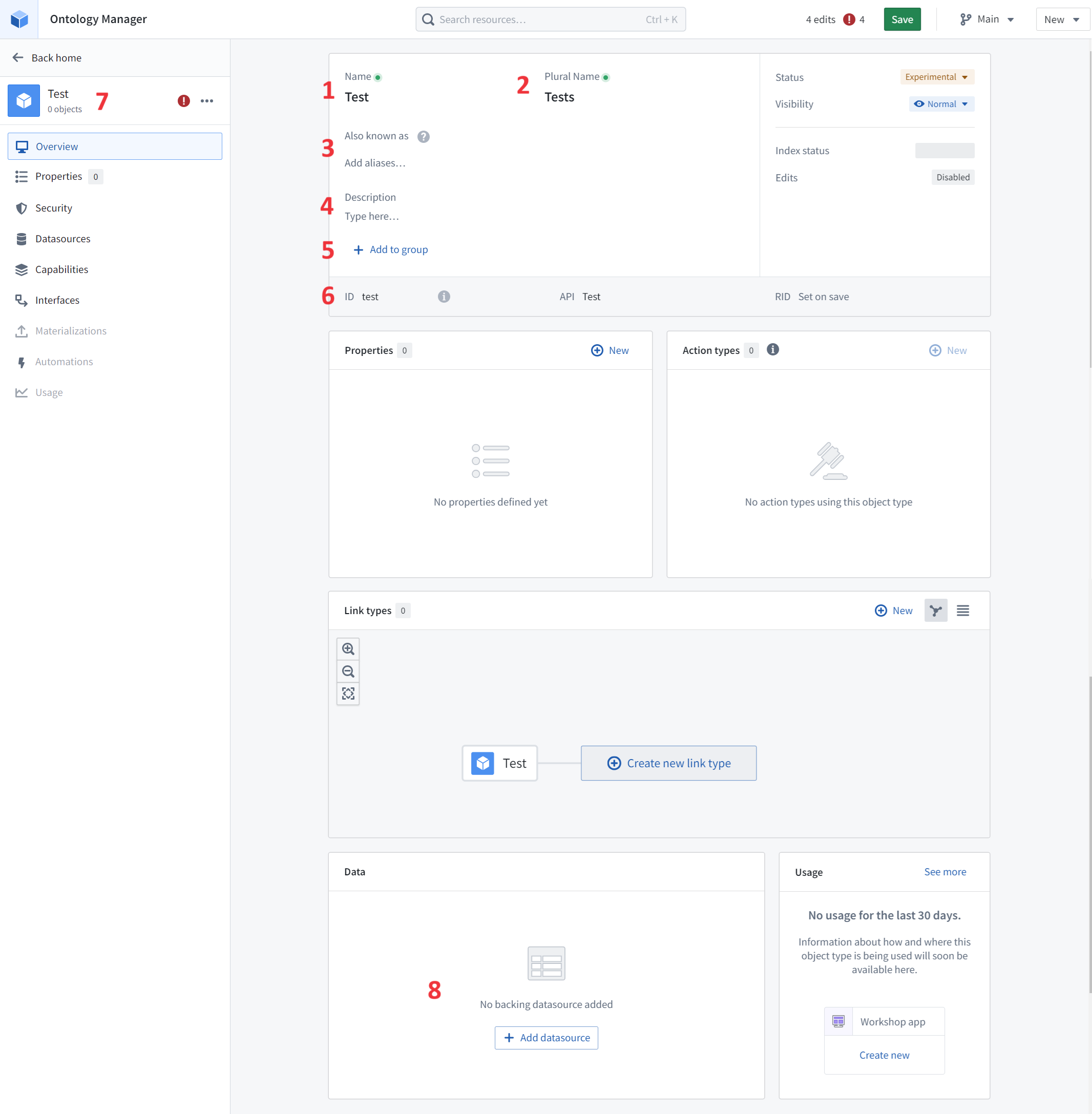Open the New dropdown in top bar
Screen dimensions: 1092x1114
1062,19
